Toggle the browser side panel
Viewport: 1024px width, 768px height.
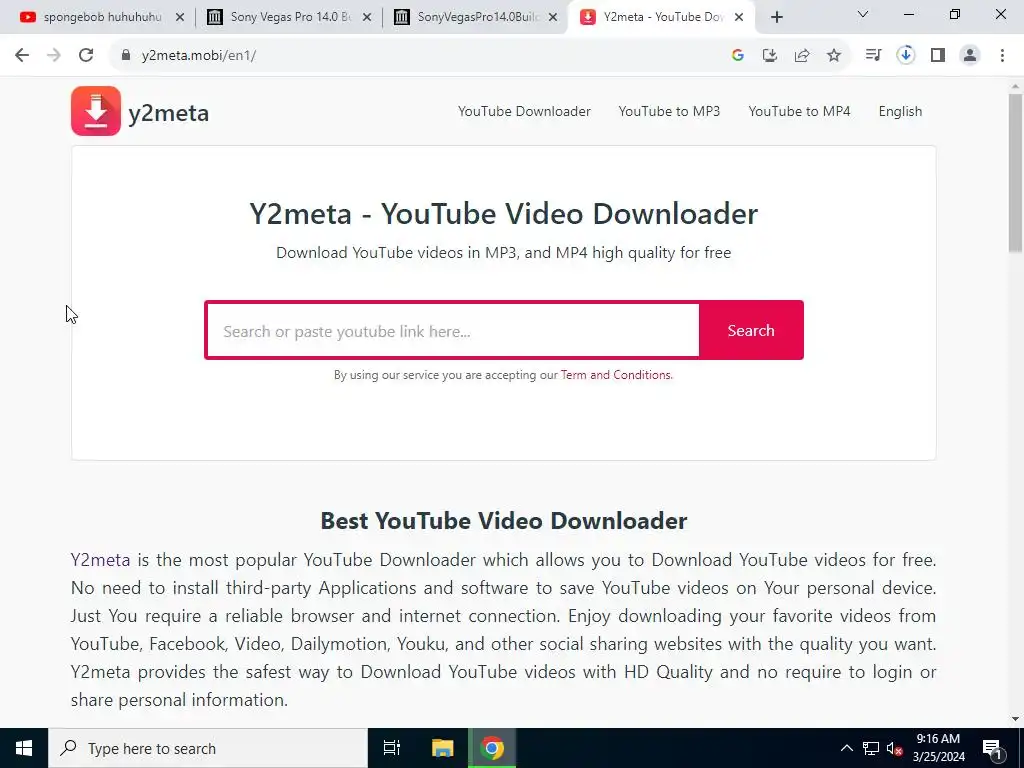pyautogui.click(x=938, y=56)
